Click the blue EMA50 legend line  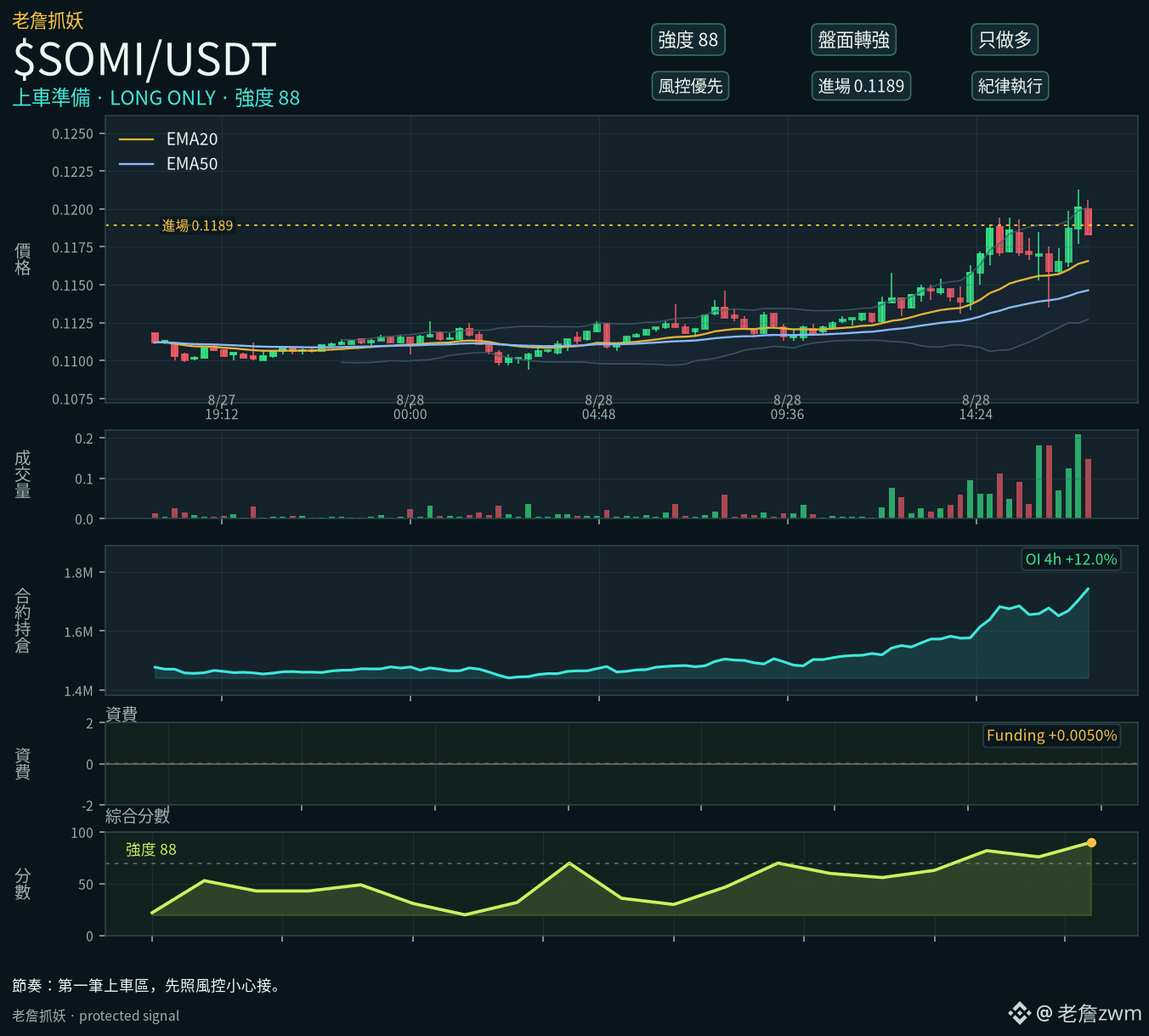[136, 164]
